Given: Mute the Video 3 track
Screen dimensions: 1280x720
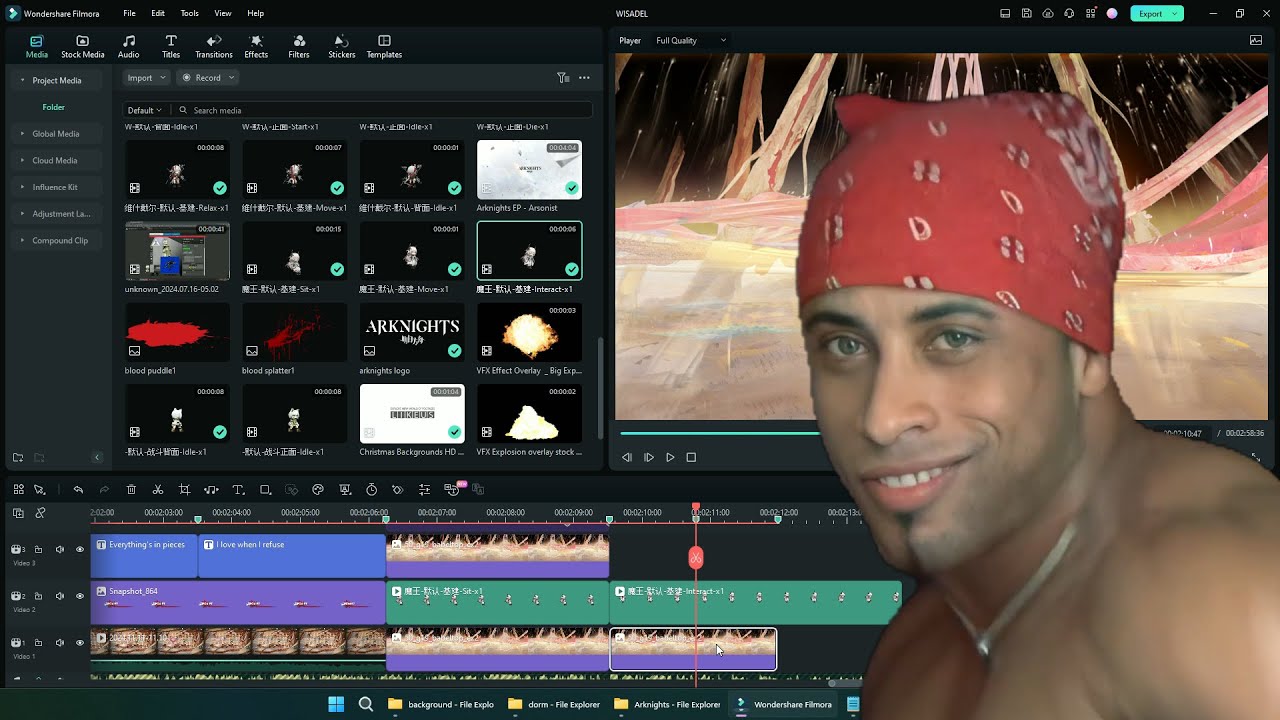Looking at the screenshot, I should 59,549.
